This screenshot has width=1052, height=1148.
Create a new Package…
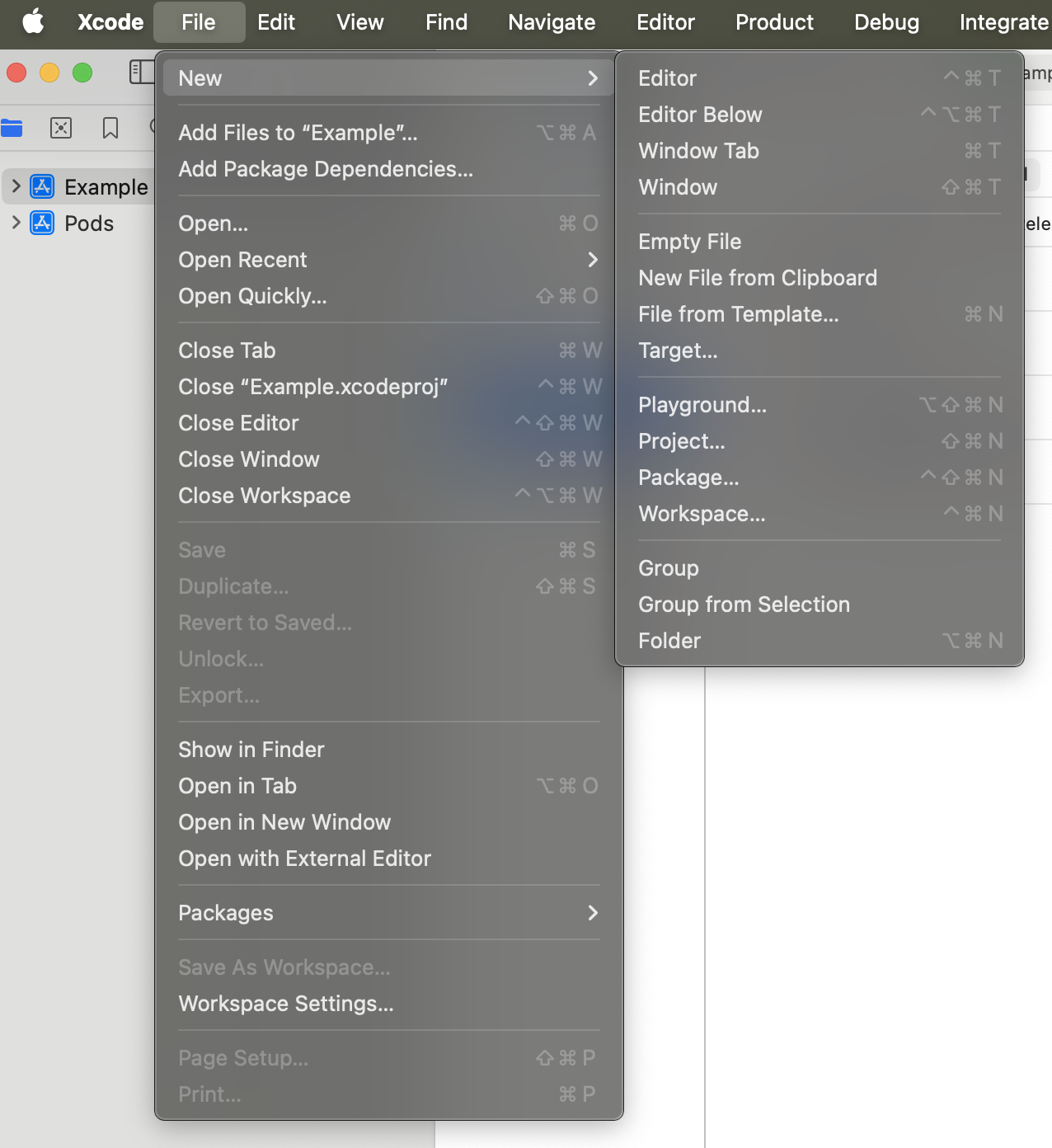(820, 478)
